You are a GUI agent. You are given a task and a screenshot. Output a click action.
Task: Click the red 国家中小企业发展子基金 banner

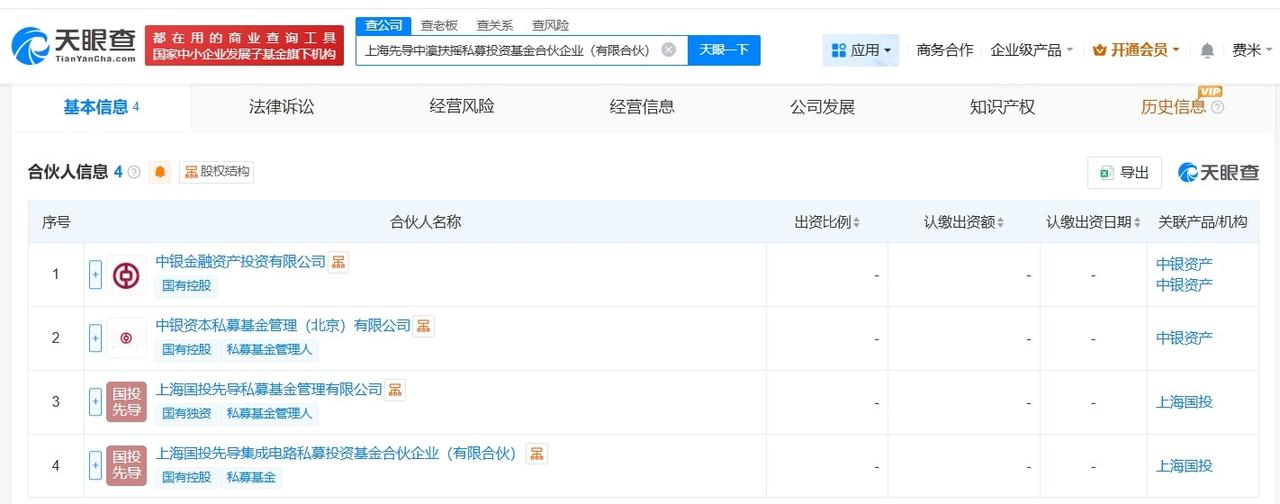(245, 45)
